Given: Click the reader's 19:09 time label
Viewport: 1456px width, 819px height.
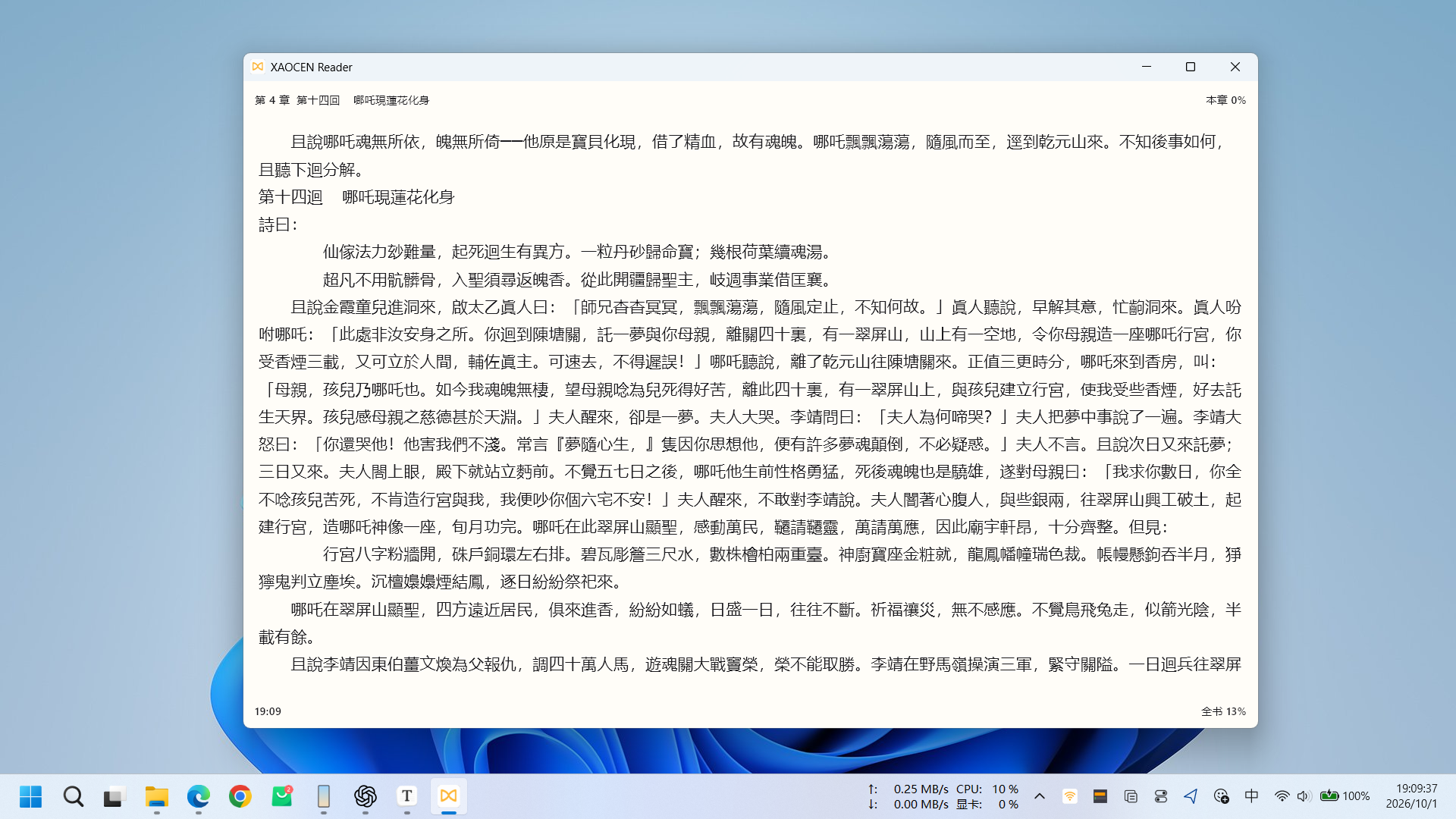Looking at the screenshot, I should click(x=268, y=711).
